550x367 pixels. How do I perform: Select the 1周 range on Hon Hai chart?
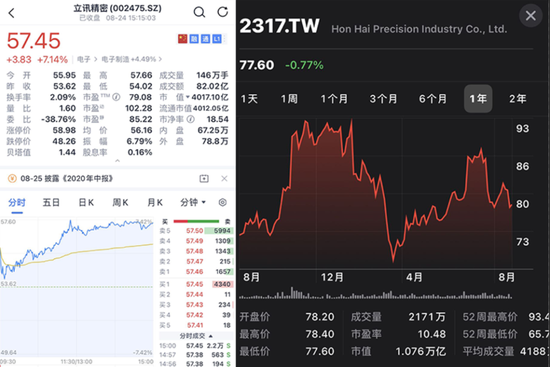coord(289,99)
